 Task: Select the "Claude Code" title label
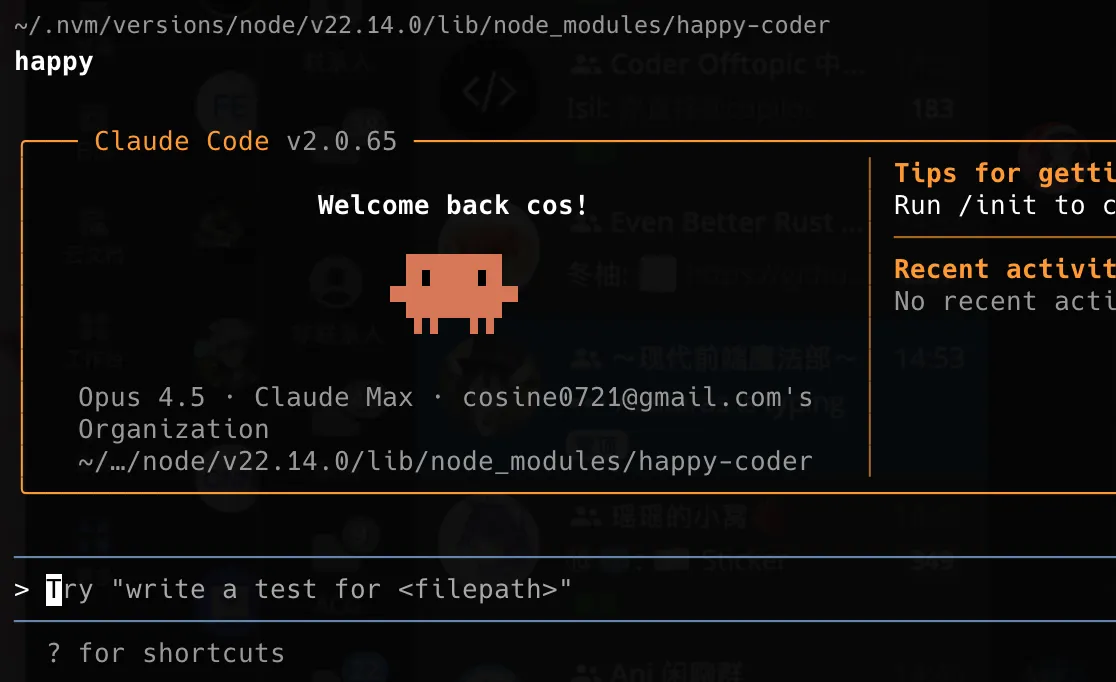pyautogui.click(x=181, y=141)
